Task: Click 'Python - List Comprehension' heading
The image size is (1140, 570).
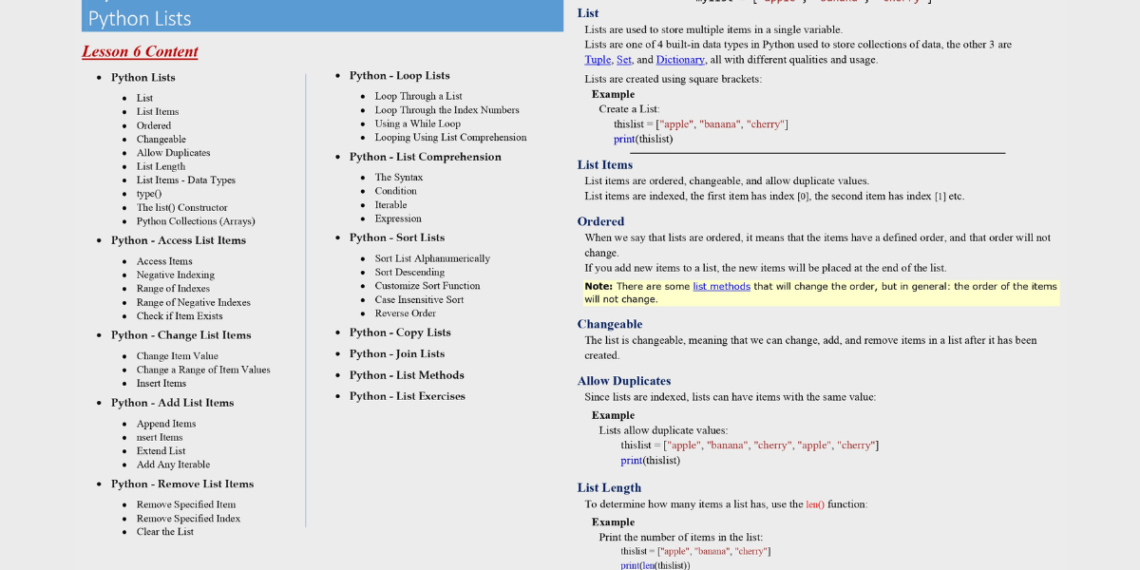Action: (425, 157)
